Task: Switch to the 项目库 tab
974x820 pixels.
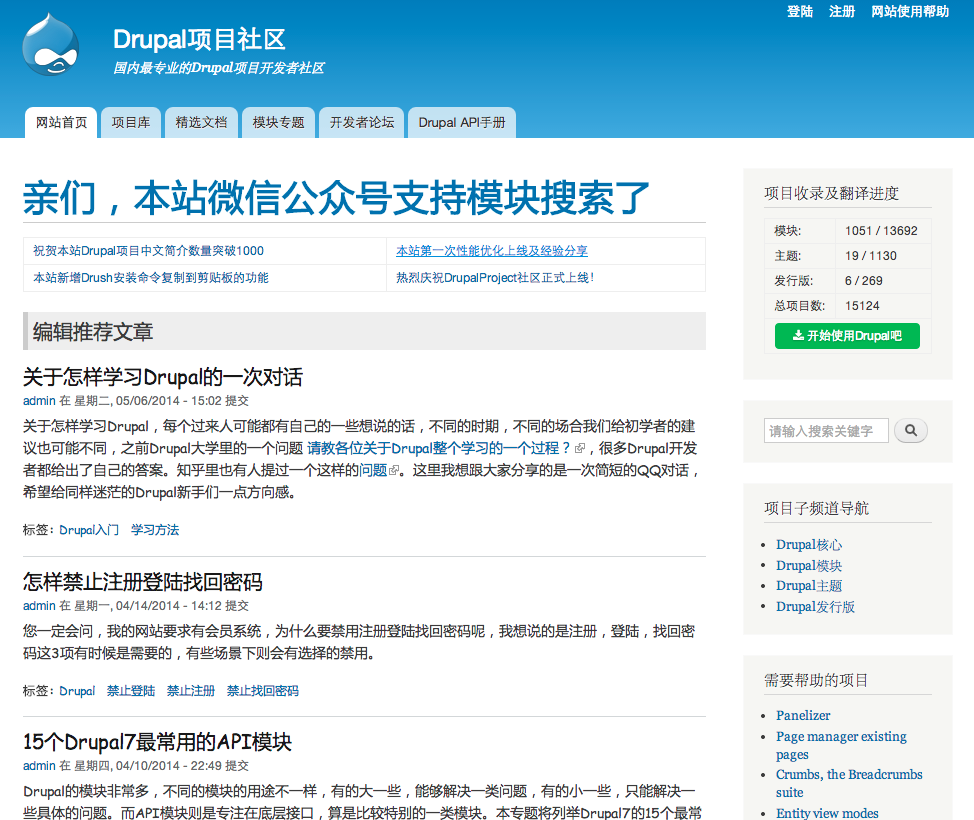Action: pyautogui.click(x=131, y=122)
